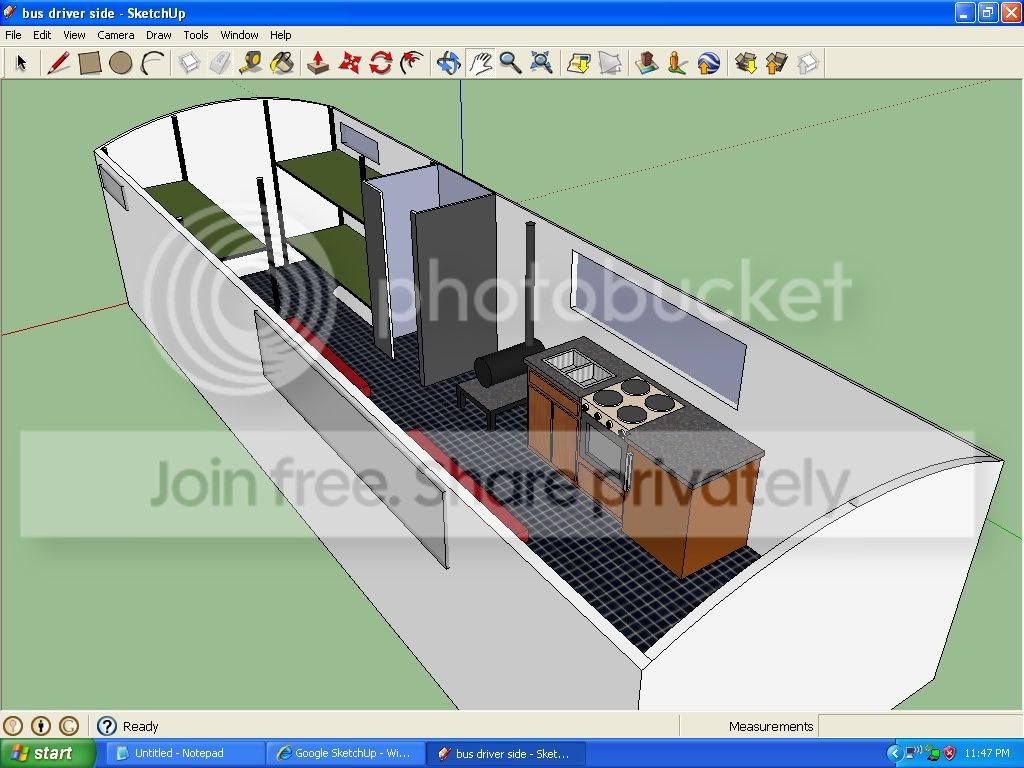Viewport: 1024px width, 768px height.
Task: Click the Start button on taskbar
Action: pyautogui.click(x=46, y=753)
